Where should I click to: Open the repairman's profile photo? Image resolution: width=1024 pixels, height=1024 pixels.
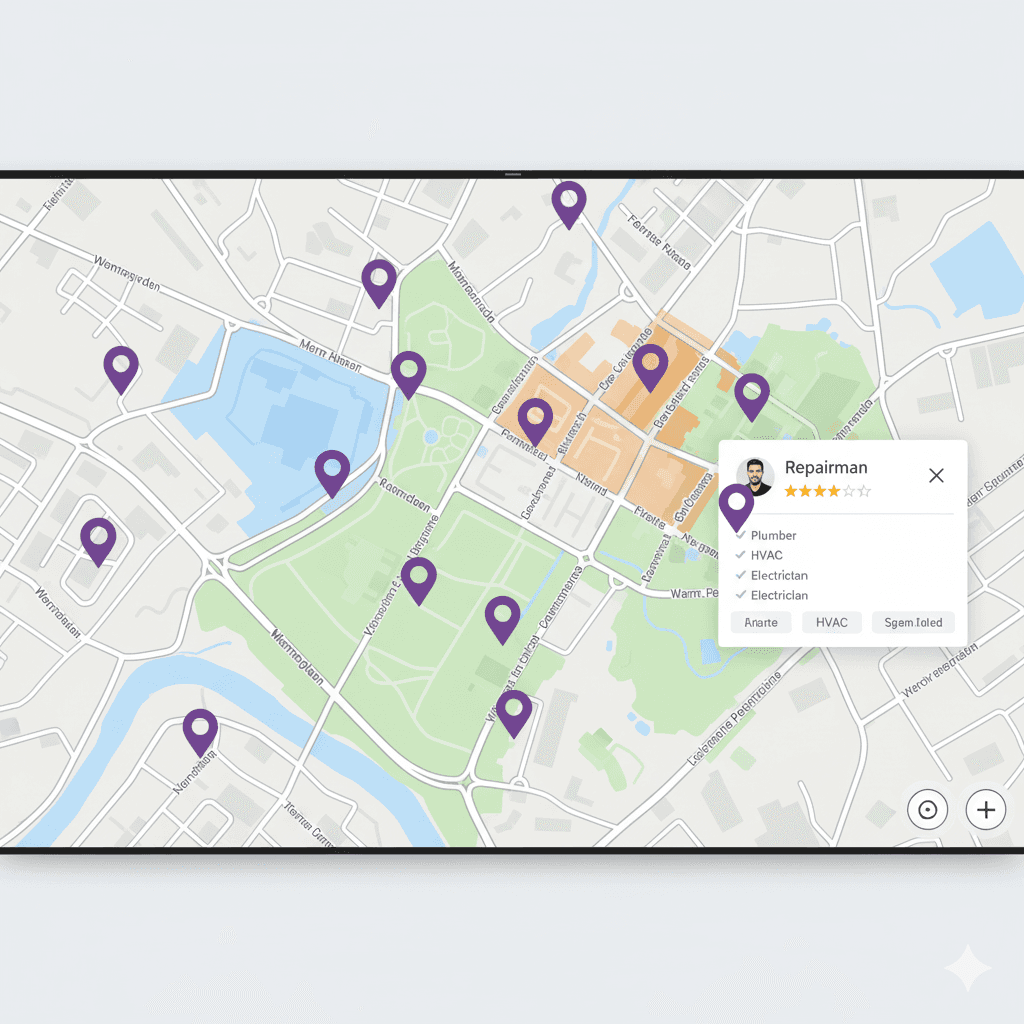[755, 477]
